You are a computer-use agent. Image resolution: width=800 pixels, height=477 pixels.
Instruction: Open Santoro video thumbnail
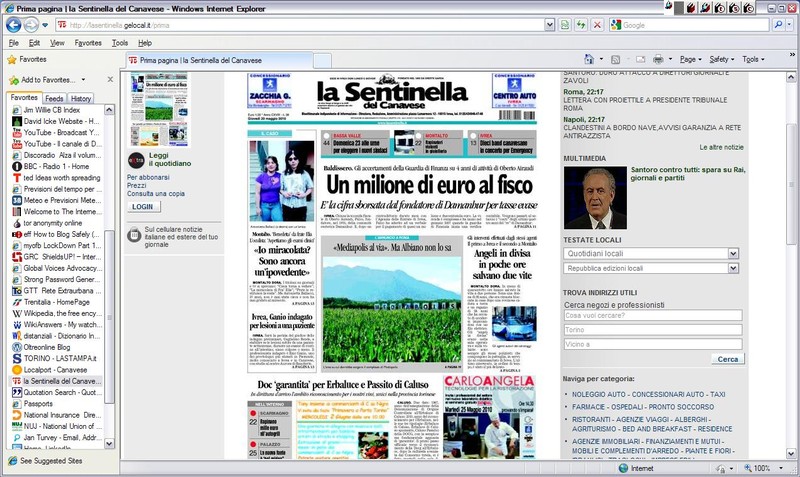[595, 197]
